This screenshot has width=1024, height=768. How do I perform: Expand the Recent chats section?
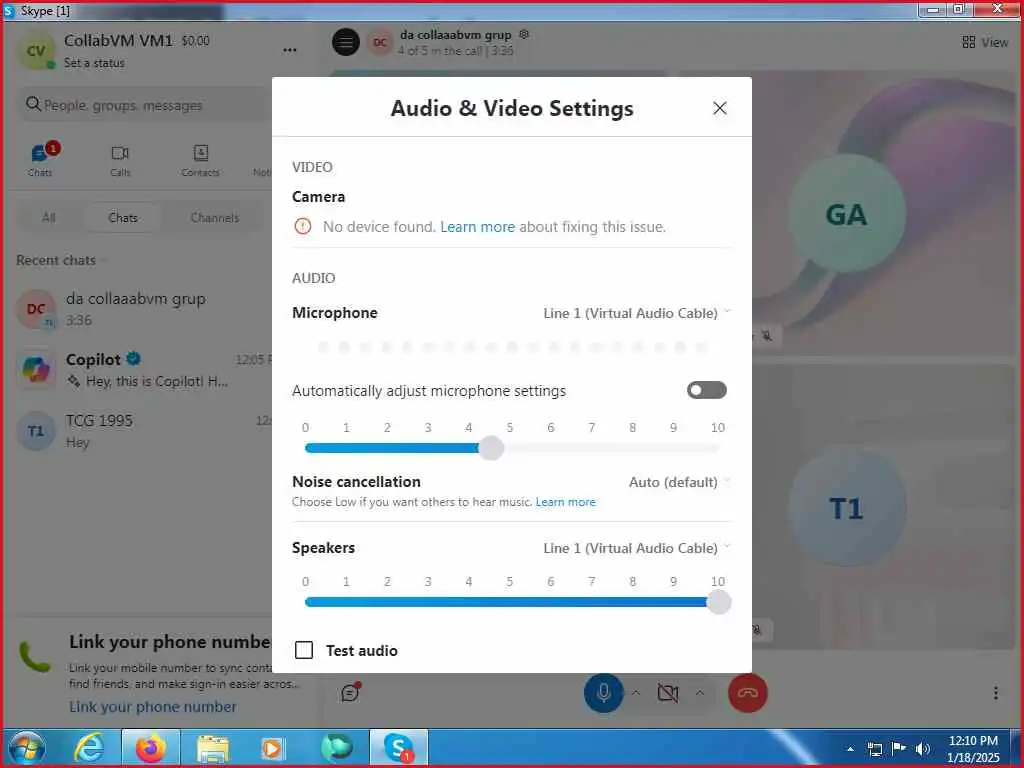coord(59,260)
